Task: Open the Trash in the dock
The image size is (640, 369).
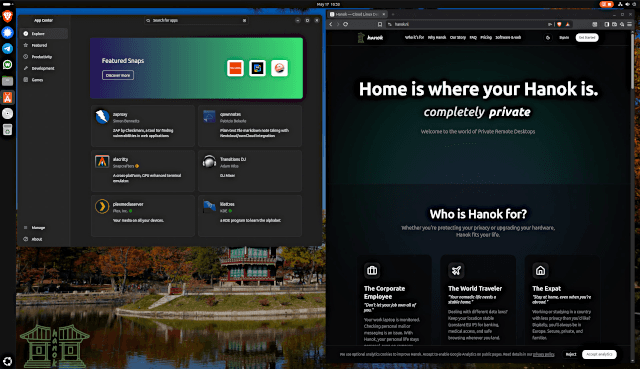Action: coord(7,130)
